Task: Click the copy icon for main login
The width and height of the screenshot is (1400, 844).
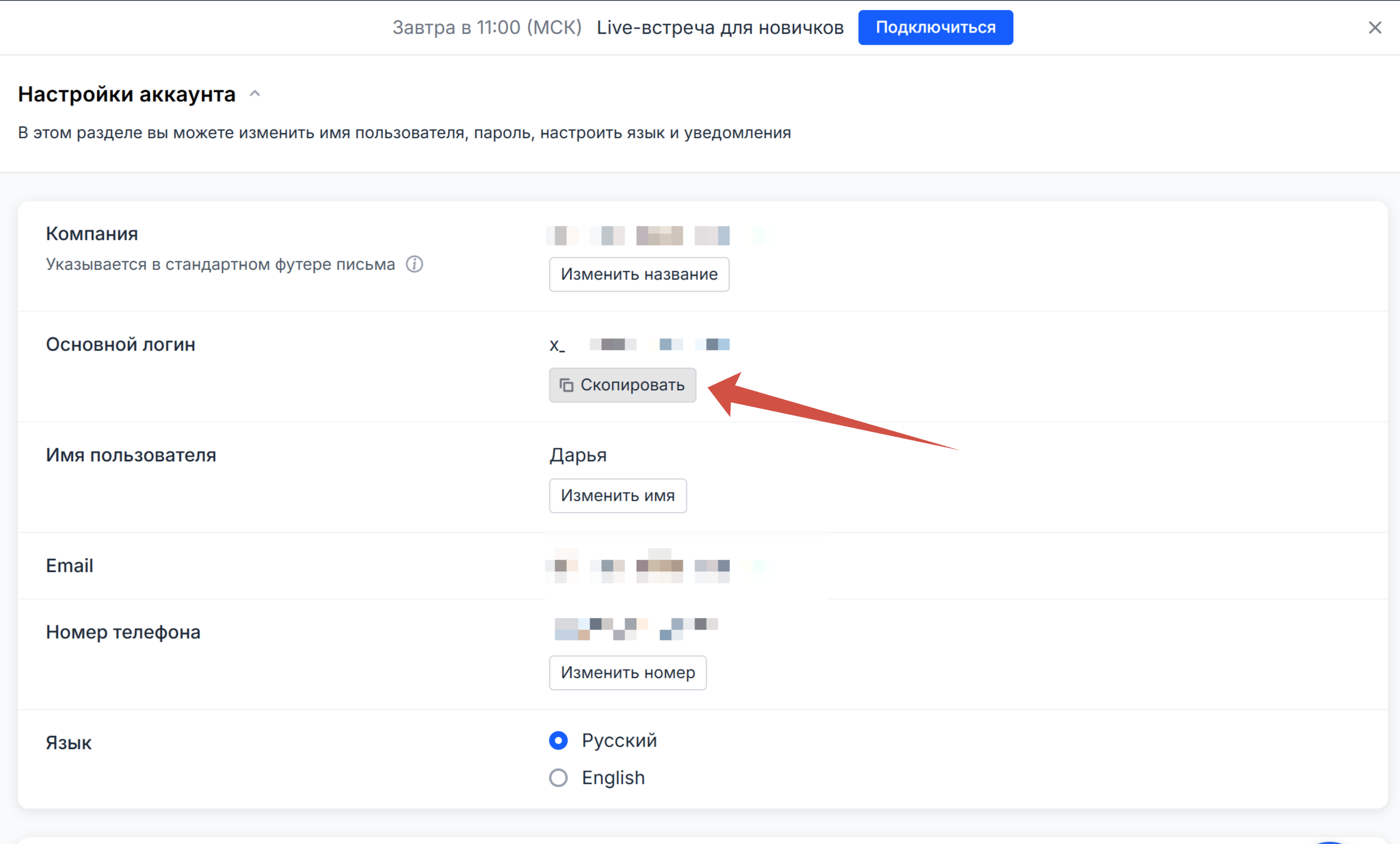Action: pos(566,385)
